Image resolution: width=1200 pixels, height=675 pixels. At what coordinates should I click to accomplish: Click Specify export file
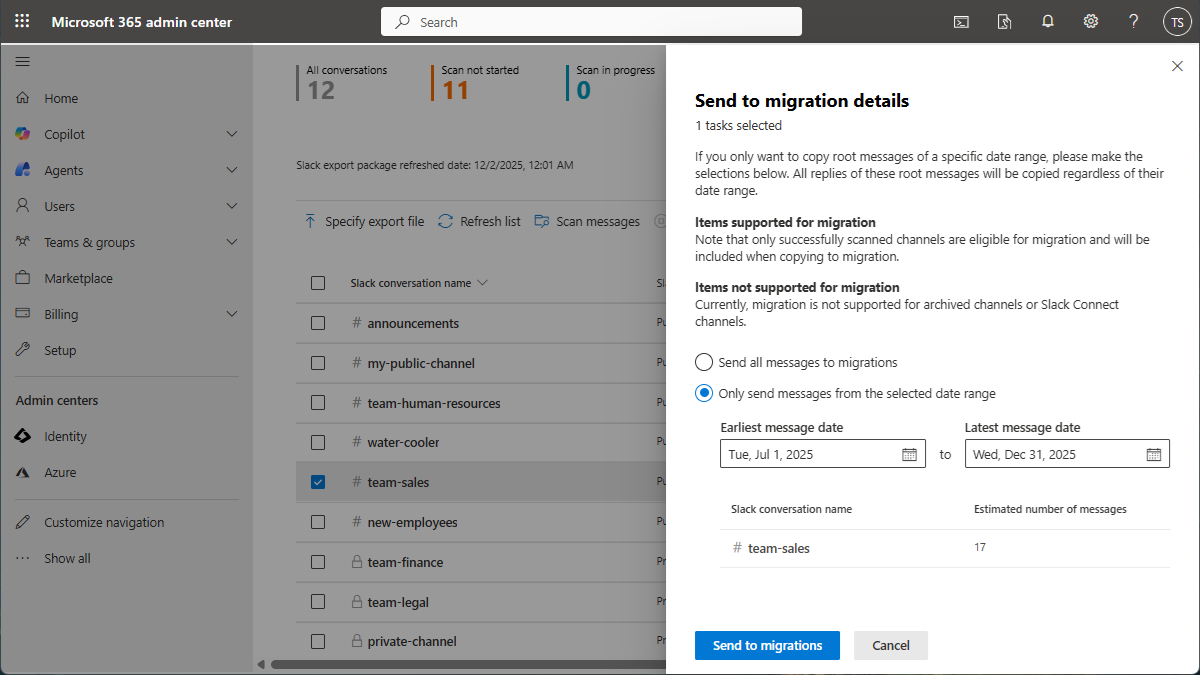[364, 221]
